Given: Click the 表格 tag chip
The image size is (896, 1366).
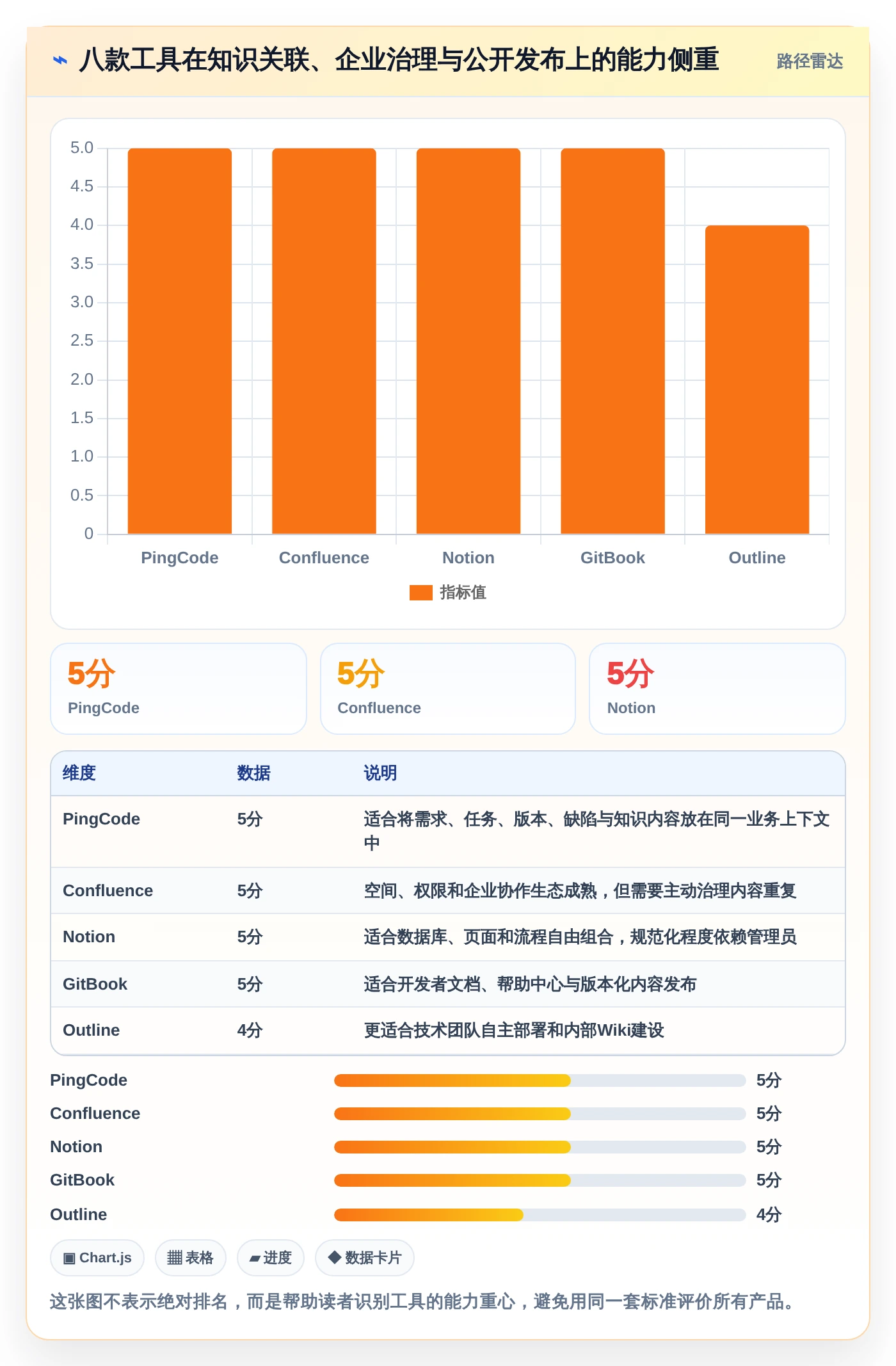Looking at the screenshot, I should 191,1258.
